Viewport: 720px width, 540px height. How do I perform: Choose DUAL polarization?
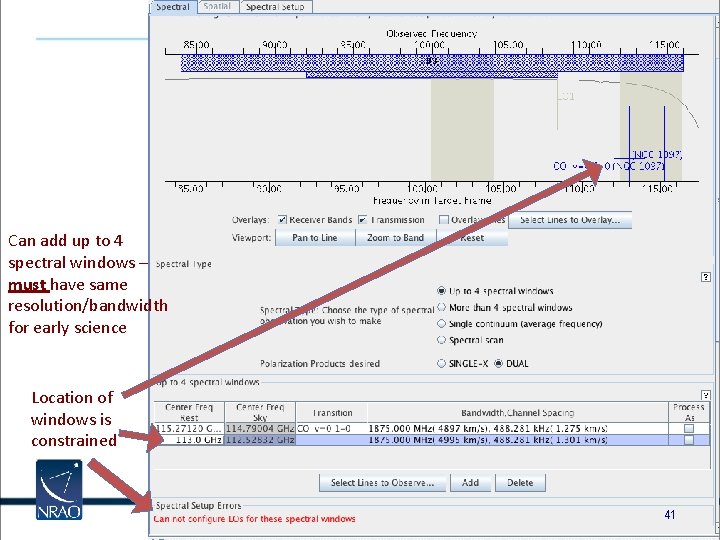click(498, 364)
